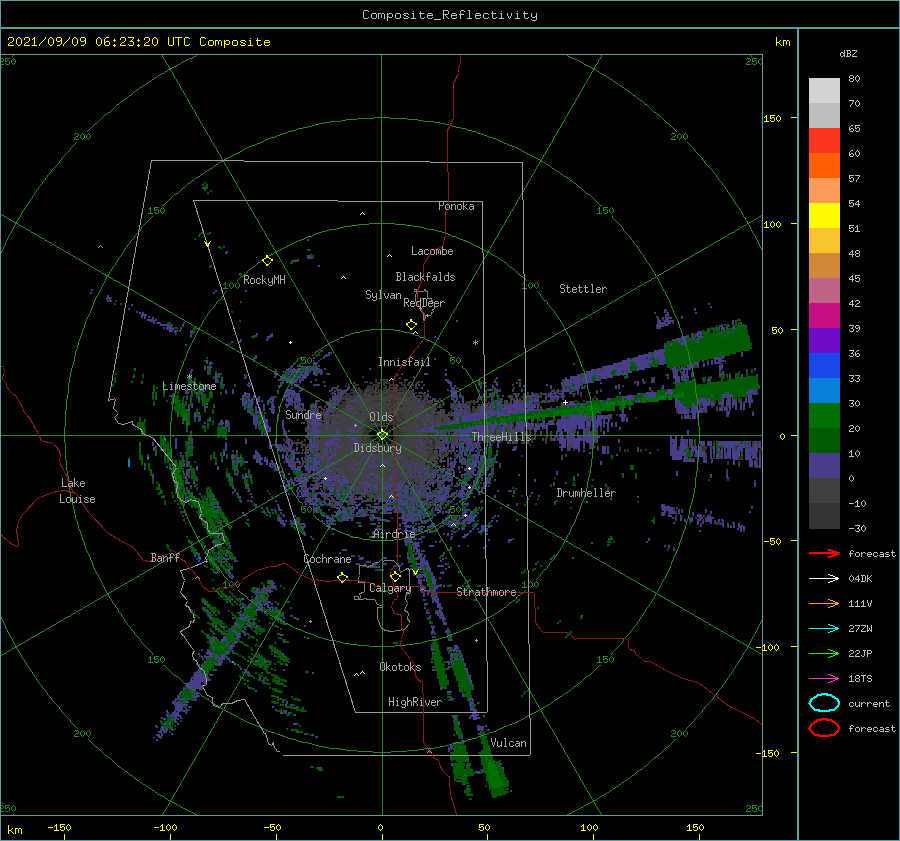The width and height of the screenshot is (900, 841).
Task: Click the ThreeHills label
Action: point(502,437)
